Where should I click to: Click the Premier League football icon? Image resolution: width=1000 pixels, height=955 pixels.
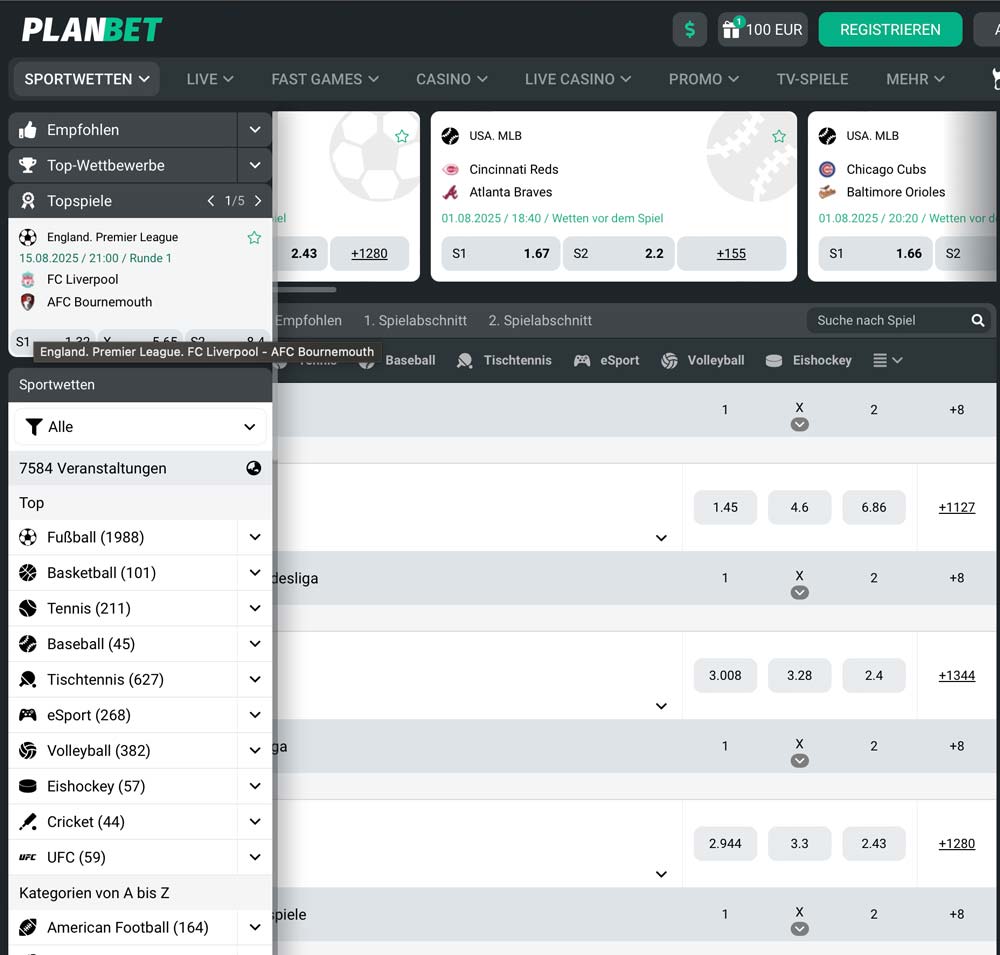(27, 237)
